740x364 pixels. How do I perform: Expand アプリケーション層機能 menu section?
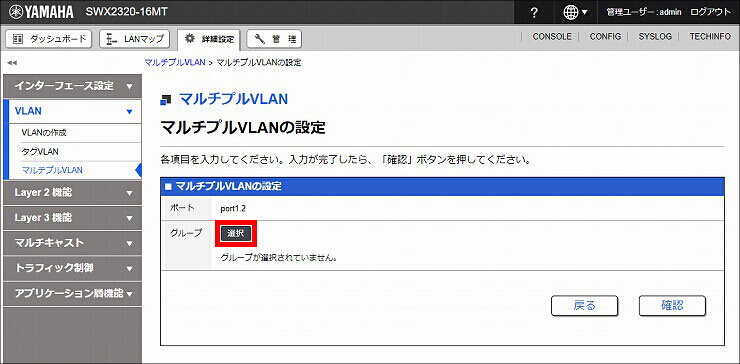72,293
